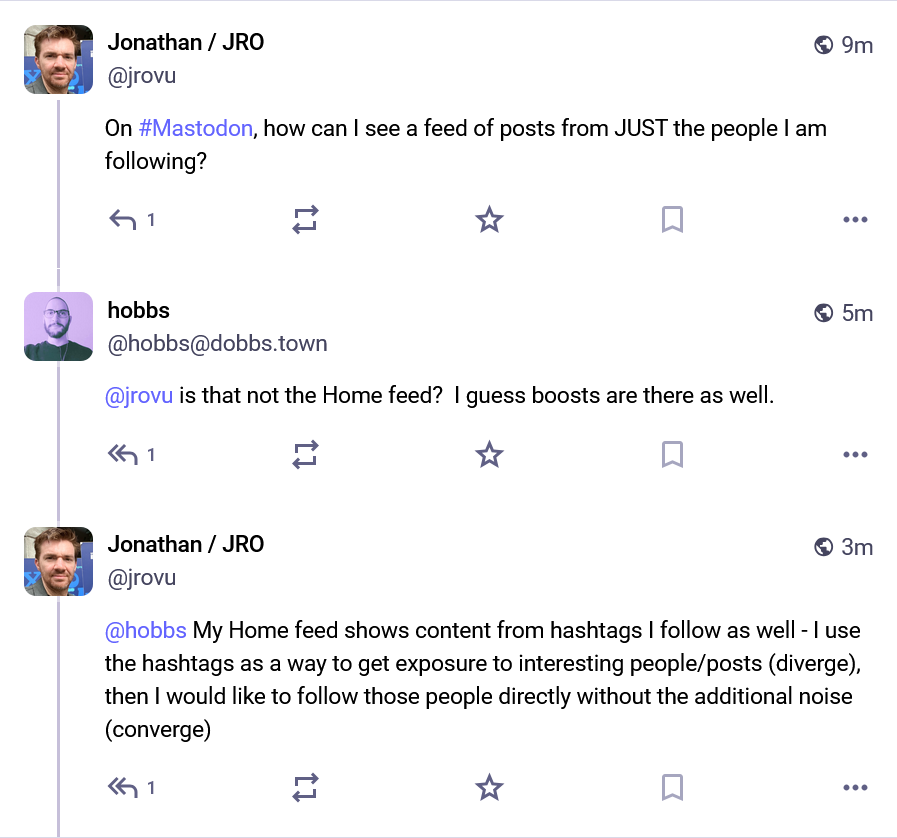This screenshot has width=897, height=838.
Task: View hobbs's profile avatar
Action: click(x=58, y=327)
